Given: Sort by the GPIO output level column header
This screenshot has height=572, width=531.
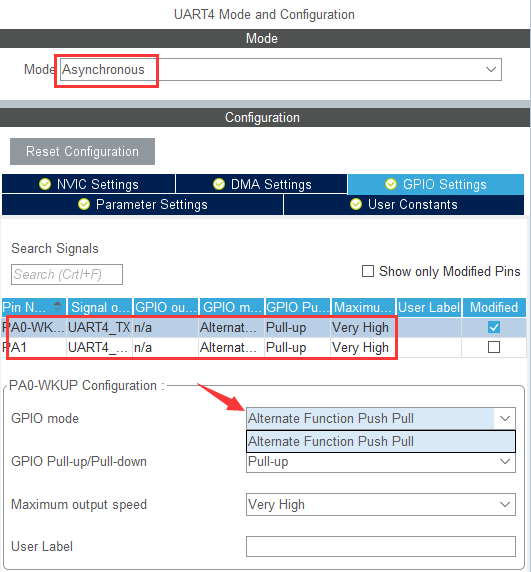Looking at the screenshot, I should 166,307.
